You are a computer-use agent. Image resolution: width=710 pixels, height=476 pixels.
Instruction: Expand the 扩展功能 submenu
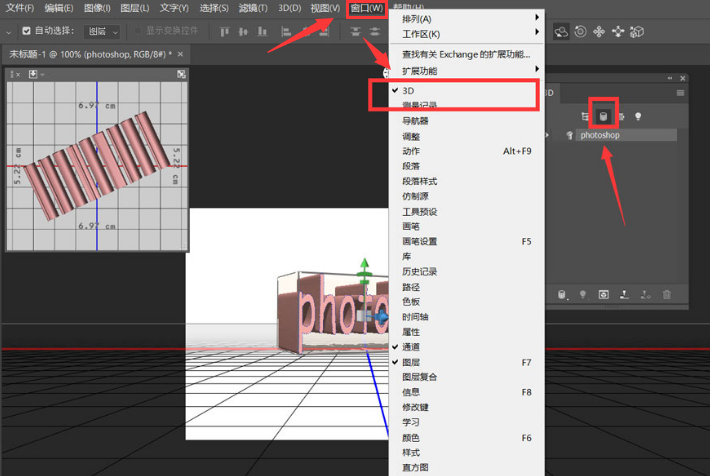tap(465, 71)
